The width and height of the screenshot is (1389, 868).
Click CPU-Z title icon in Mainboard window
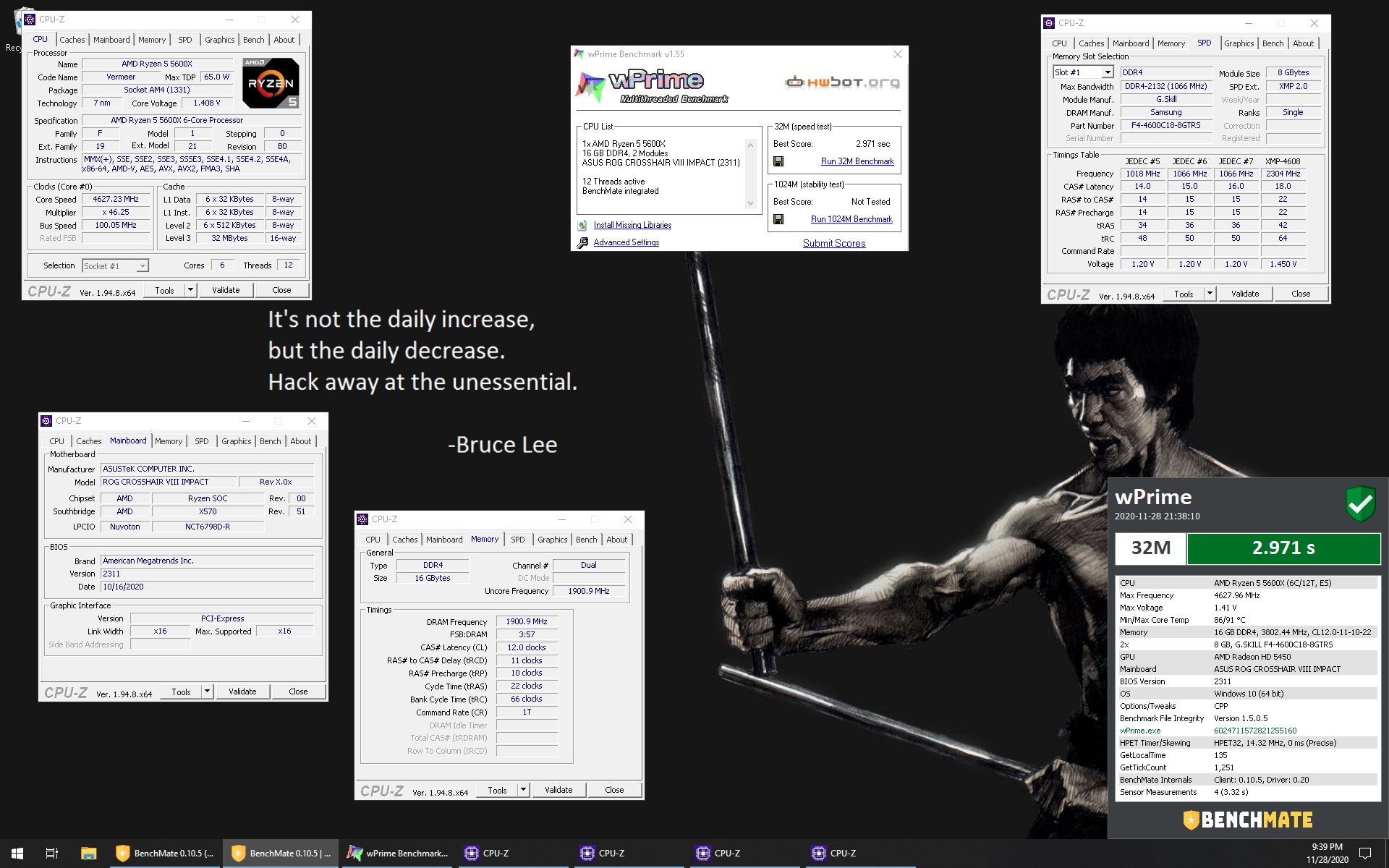pyautogui.click(x=46, y=421)
